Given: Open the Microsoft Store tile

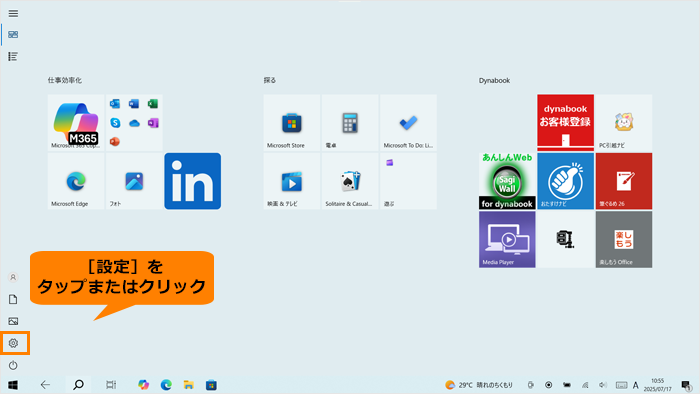Looking at the screenshot, I should (292, 123).
